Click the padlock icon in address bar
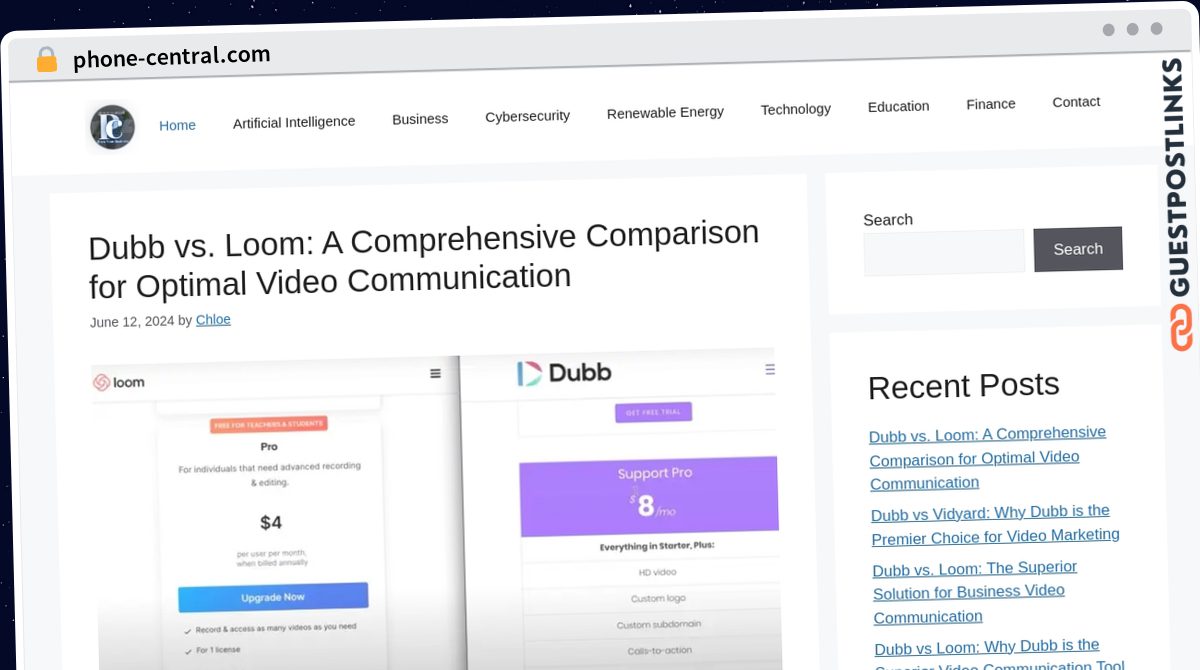Screen dimensions: 1200x670 [46, 60]
